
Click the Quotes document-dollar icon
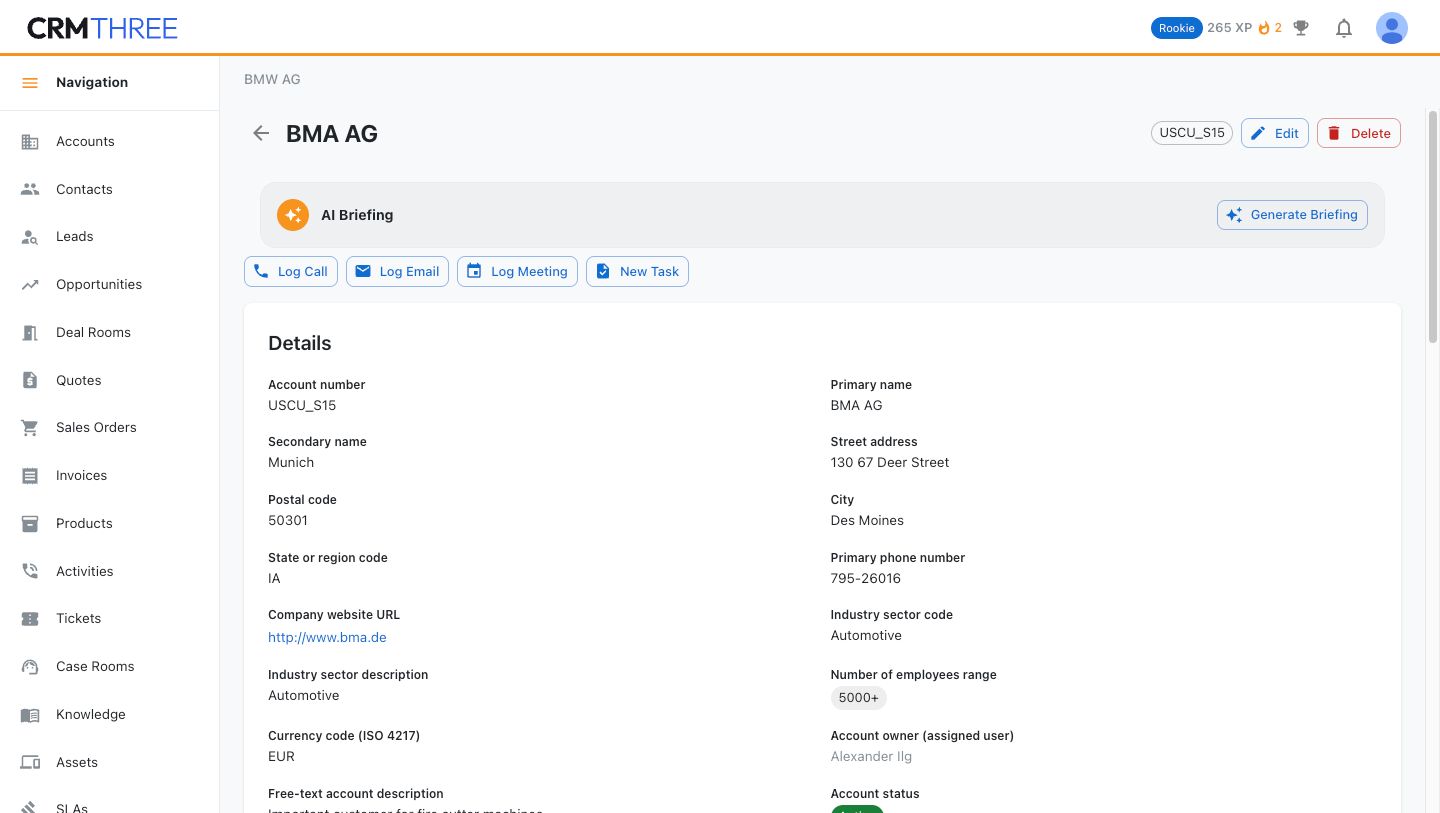30,380
